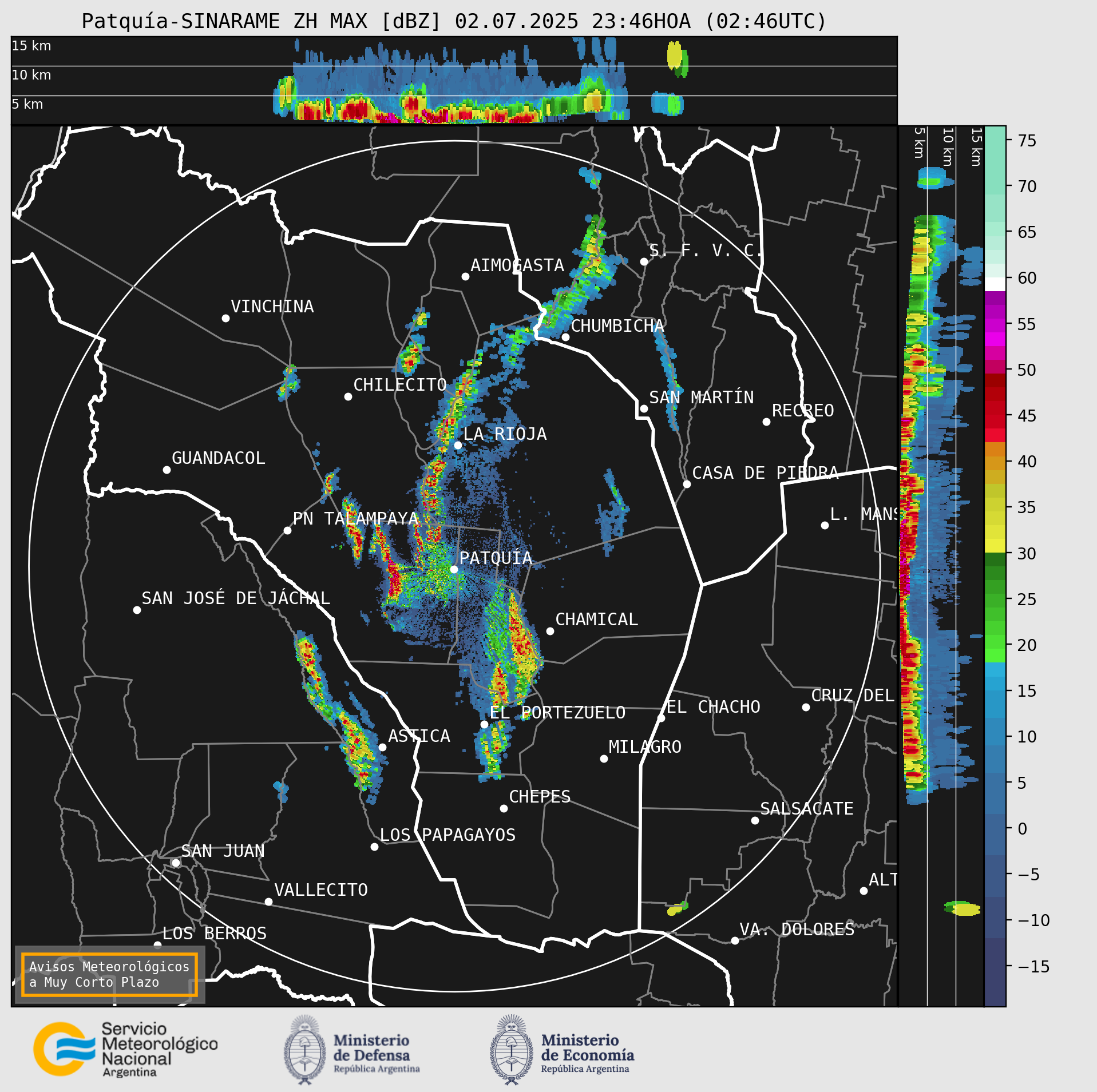Screen dimensions: 1097x1092
Task: Click the '10 km' label in top cross-section
Action: coord(31,75)
